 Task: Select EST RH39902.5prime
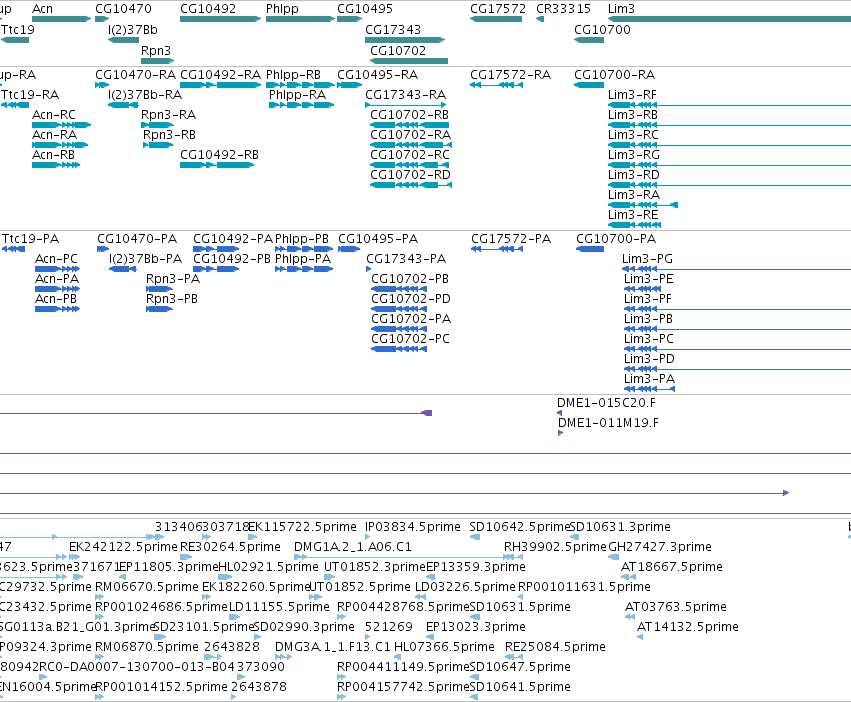pos(555,547)
